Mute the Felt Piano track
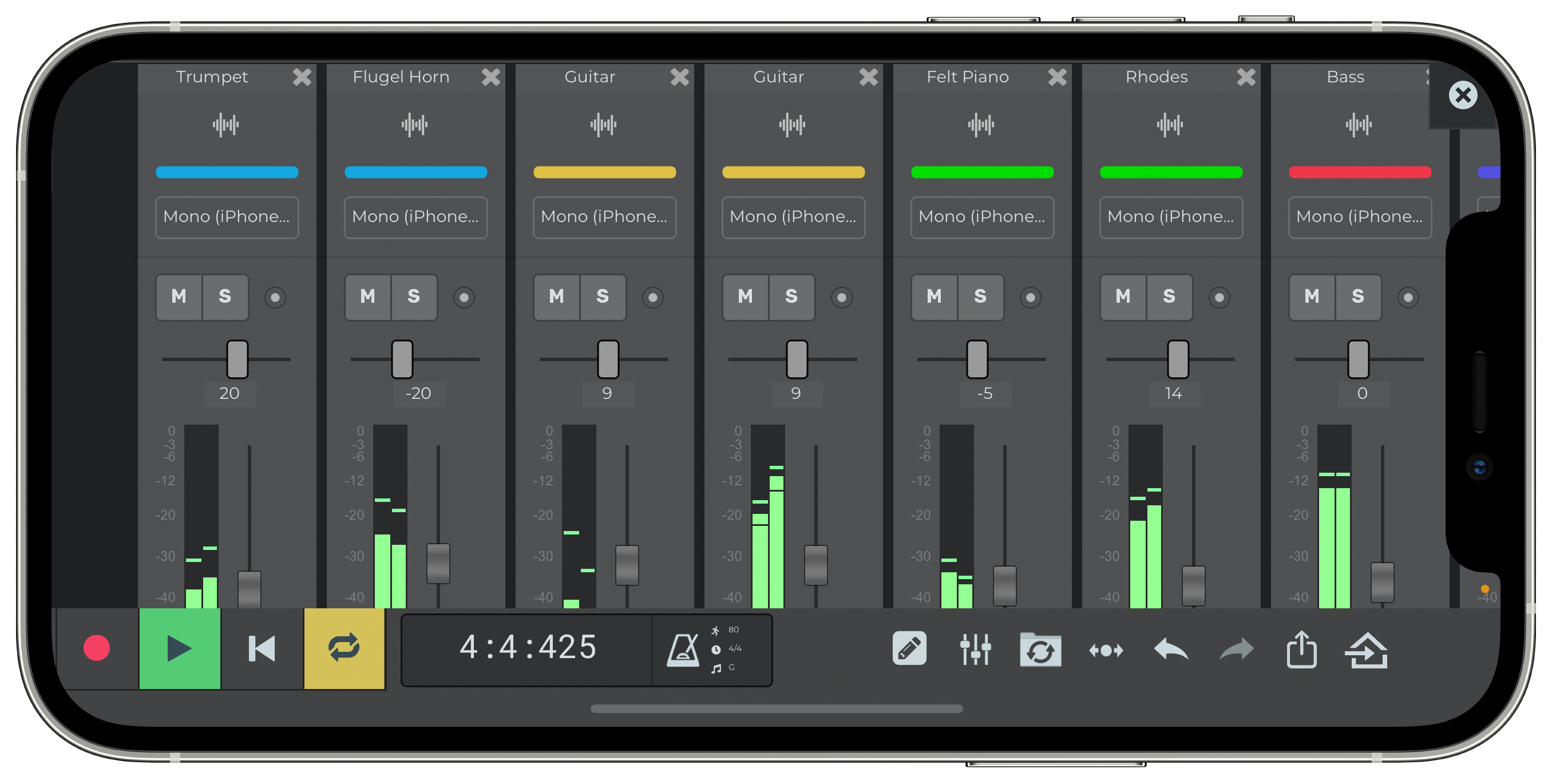This screenshot has height=784, width=1552. click(934, 297)
